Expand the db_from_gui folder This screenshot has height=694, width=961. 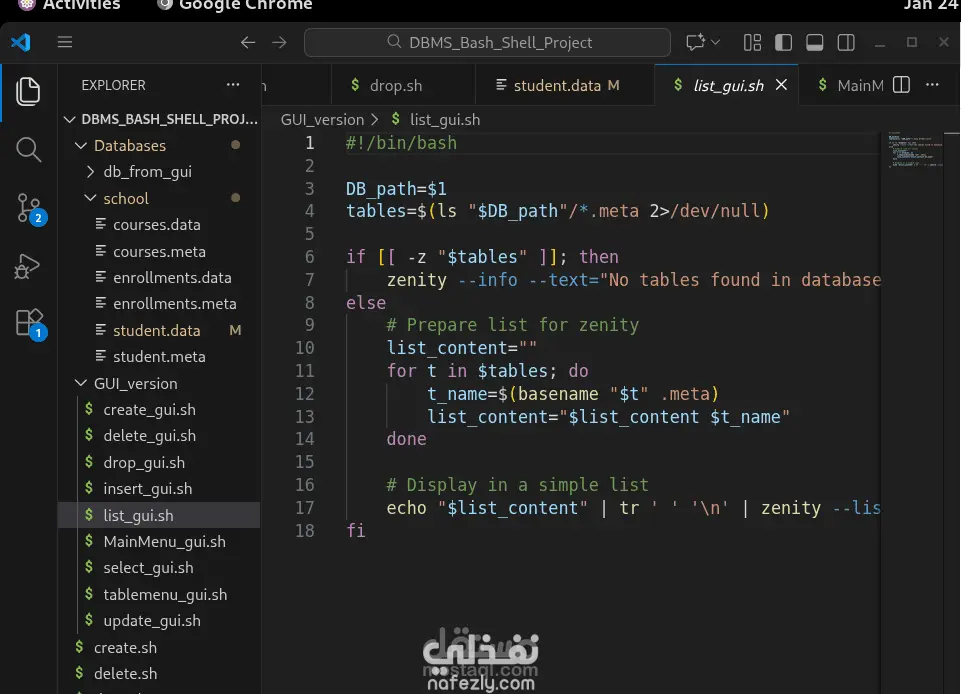(161, 172)
